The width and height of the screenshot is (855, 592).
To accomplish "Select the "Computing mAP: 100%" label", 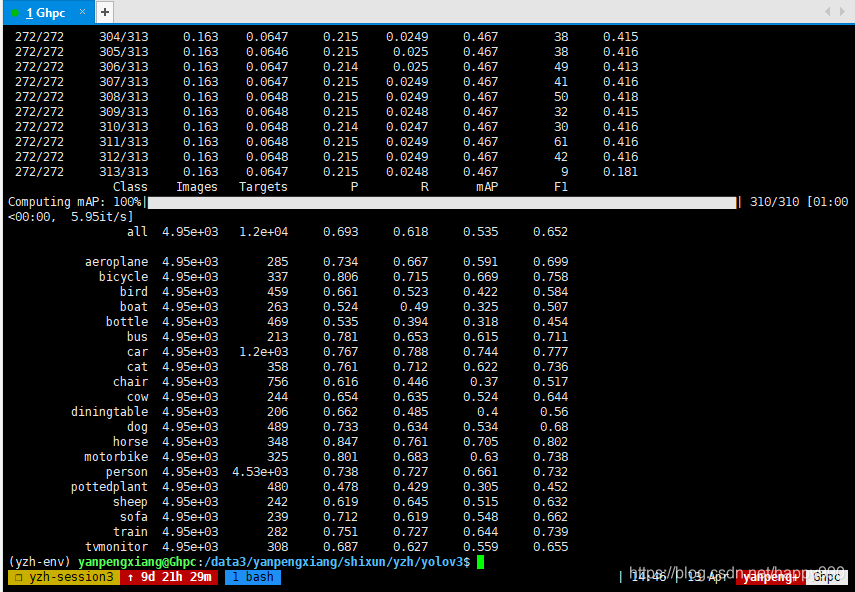I will click(75, 202).
